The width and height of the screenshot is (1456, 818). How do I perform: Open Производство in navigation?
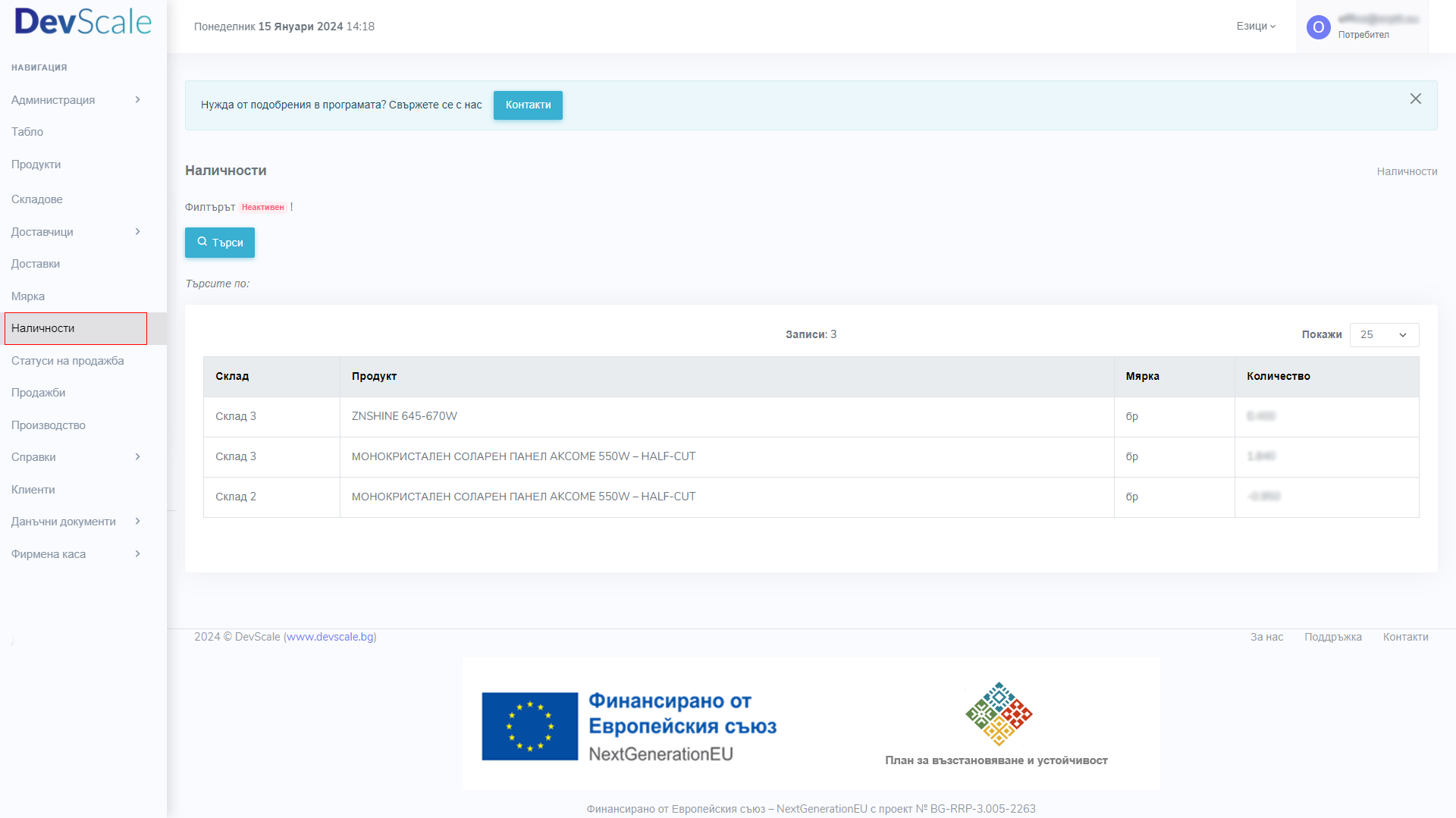49,425
